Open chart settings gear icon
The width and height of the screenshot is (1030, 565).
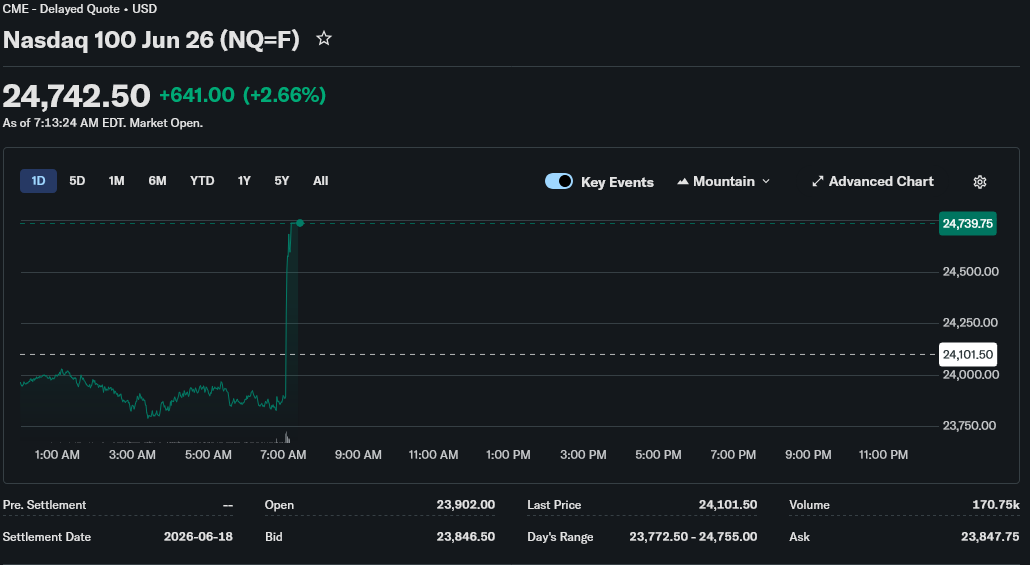pos(979,182)
